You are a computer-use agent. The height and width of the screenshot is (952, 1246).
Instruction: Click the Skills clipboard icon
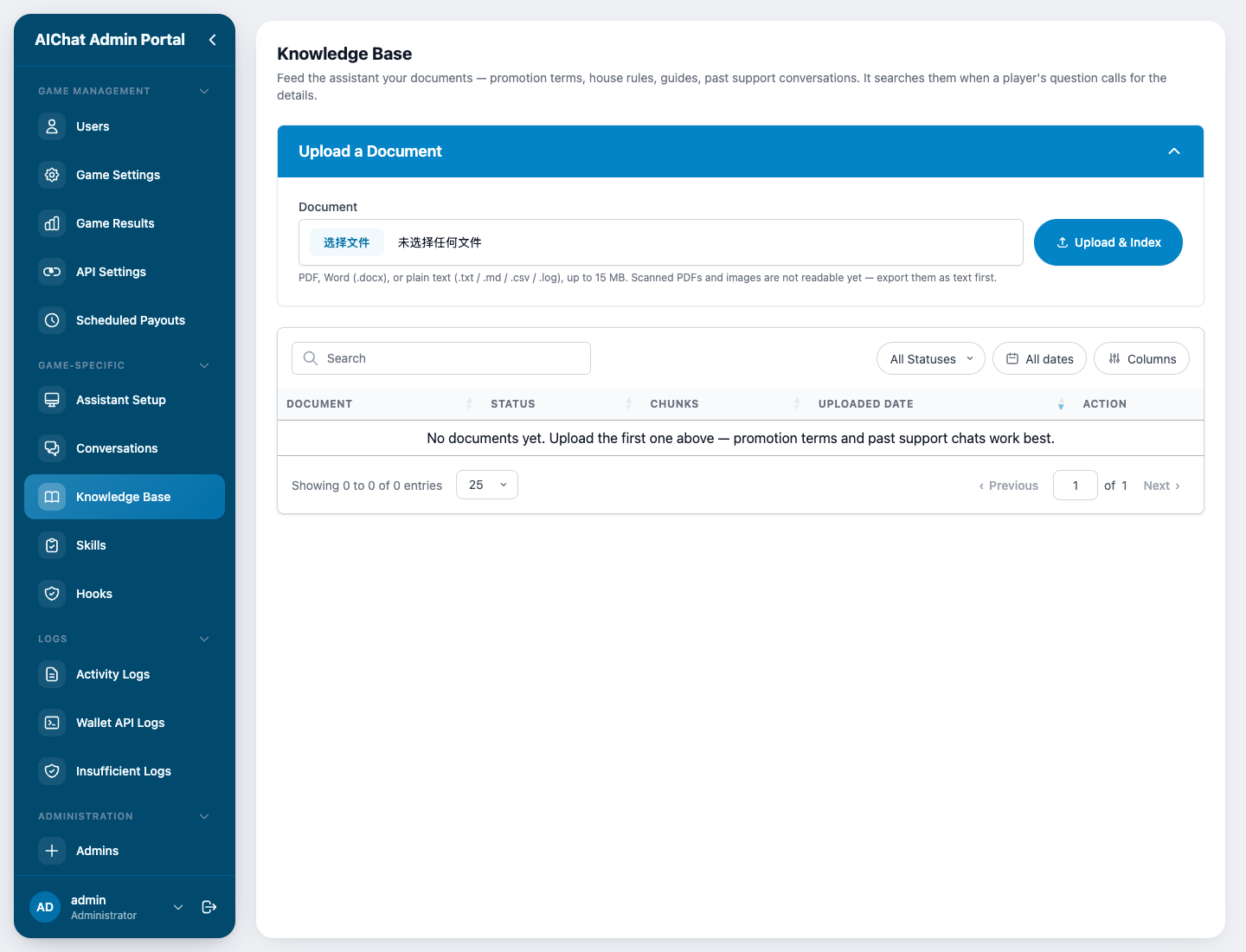[52, 545]
